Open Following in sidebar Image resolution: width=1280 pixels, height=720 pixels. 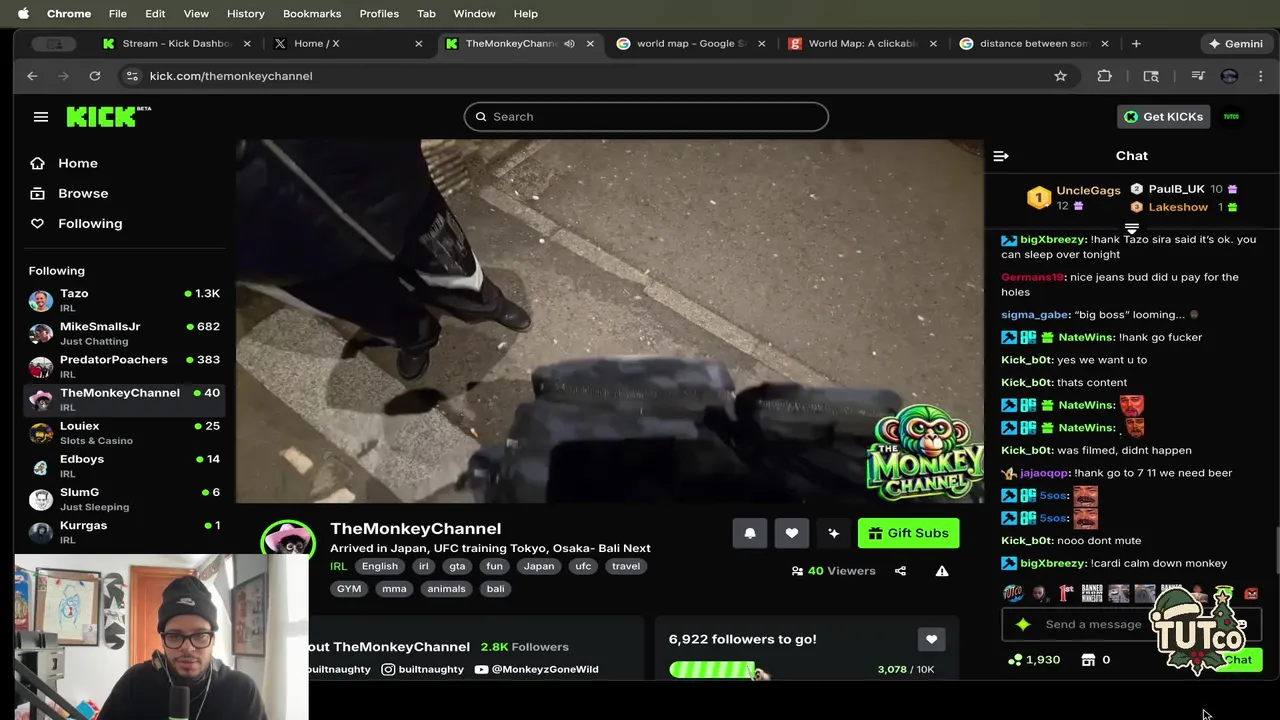[x=90, y=223]
